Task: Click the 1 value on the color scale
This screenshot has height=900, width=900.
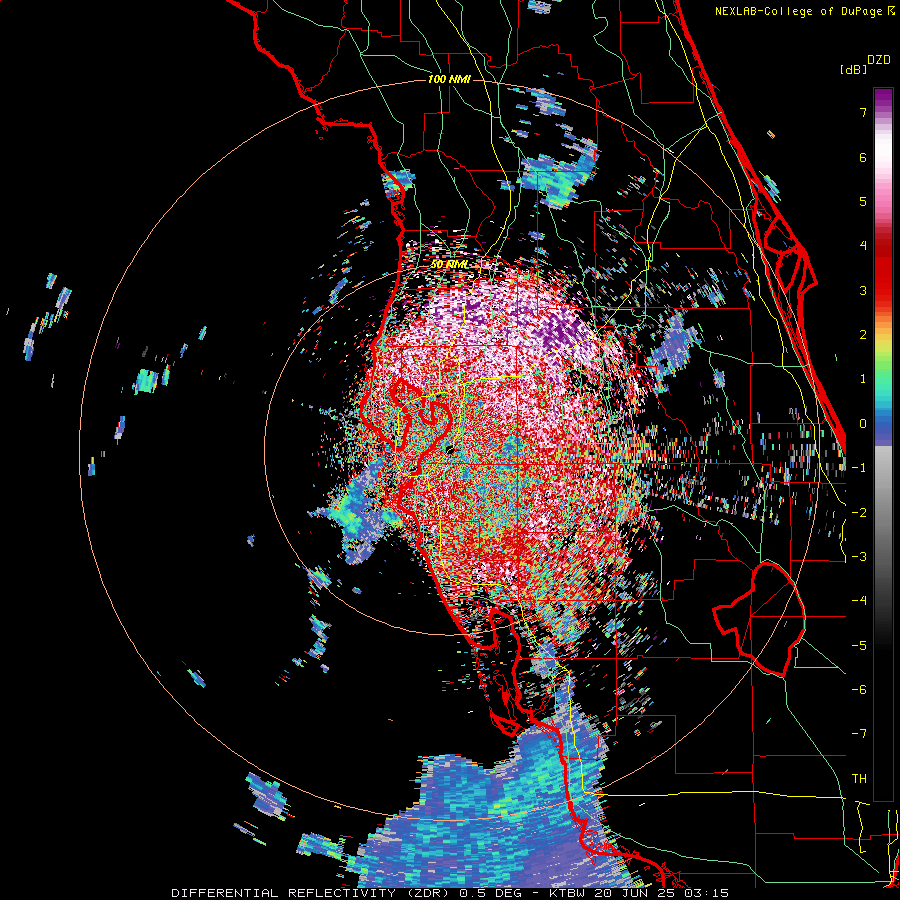Action: click(863, 379)
